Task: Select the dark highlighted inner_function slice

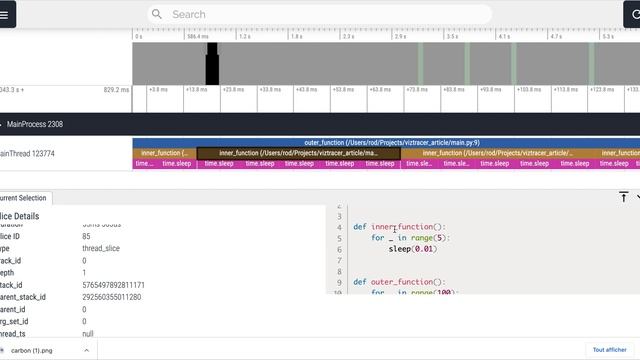Action: pyautogui.click(x=298, y=153)
